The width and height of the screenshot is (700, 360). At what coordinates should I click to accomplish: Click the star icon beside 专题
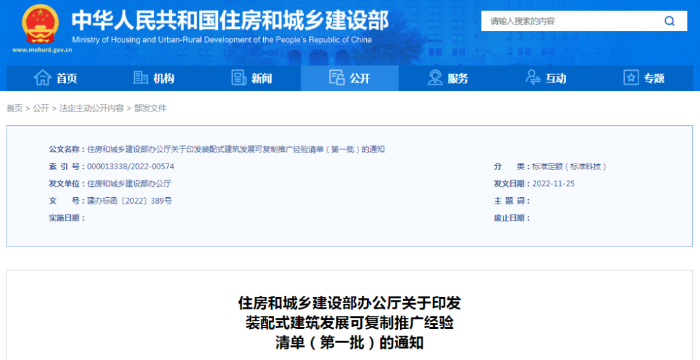coord(631,78)
